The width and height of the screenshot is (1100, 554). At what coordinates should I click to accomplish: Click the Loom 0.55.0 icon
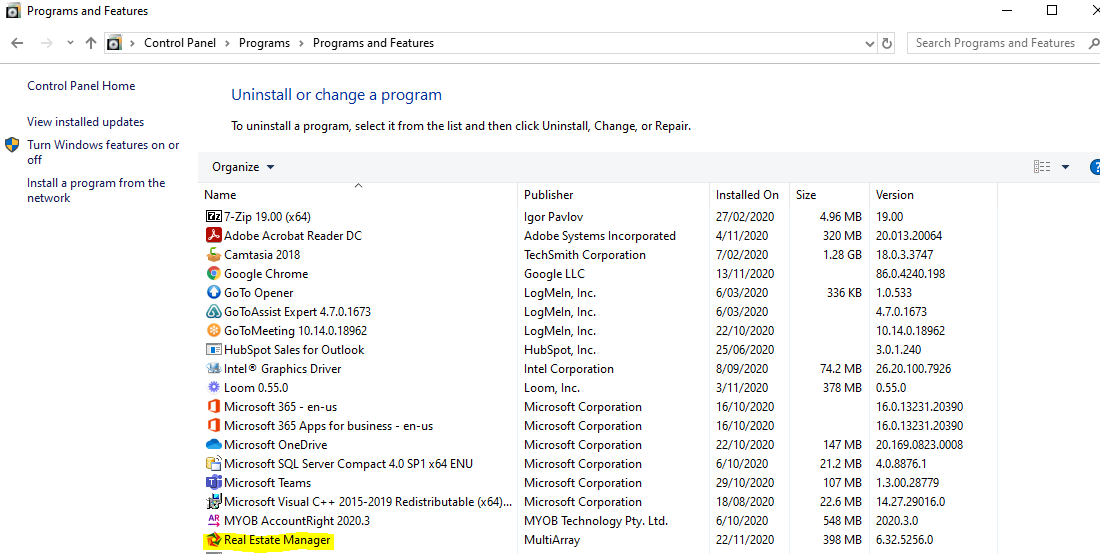point(213,387)
